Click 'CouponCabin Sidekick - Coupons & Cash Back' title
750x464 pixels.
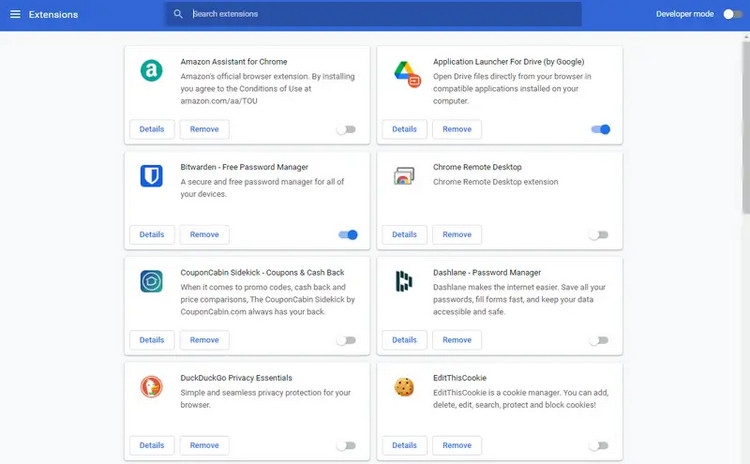(262, 272)
